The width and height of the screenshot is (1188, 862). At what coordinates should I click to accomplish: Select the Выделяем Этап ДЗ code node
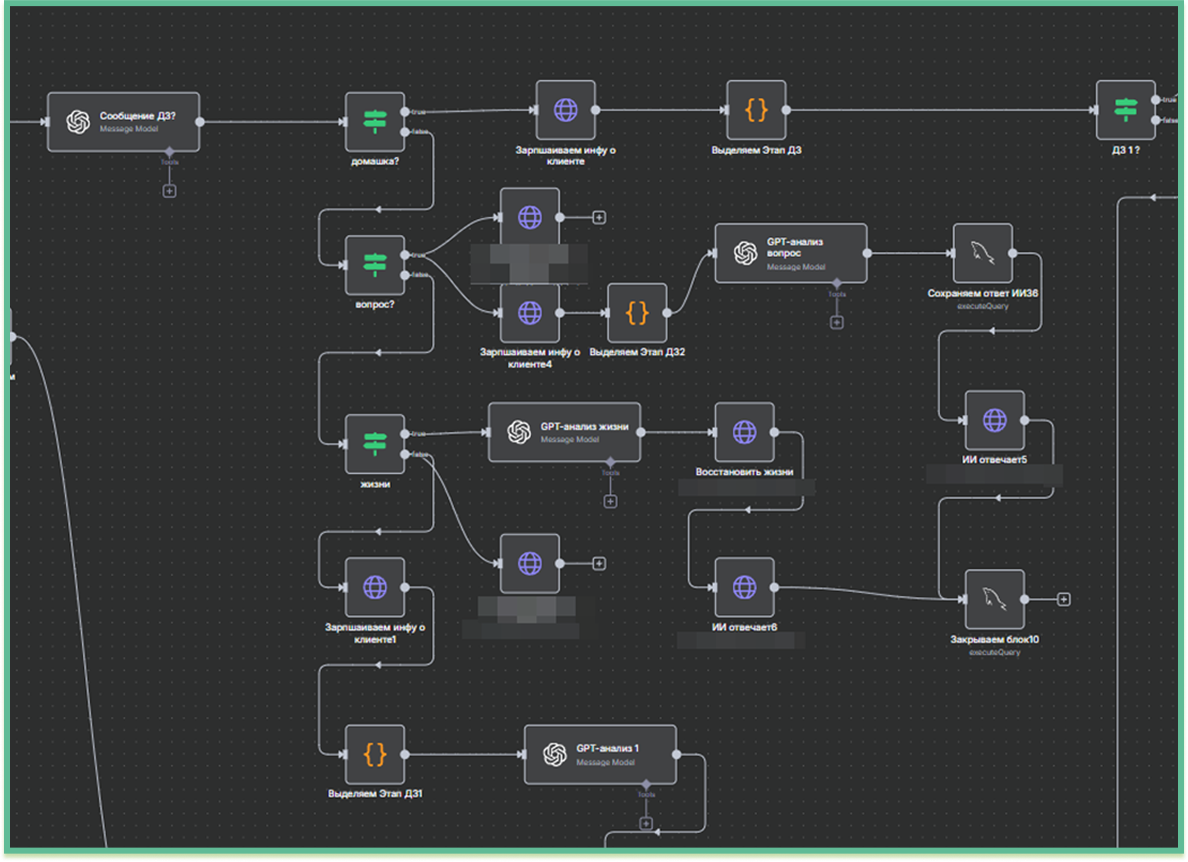pos(756,110)
